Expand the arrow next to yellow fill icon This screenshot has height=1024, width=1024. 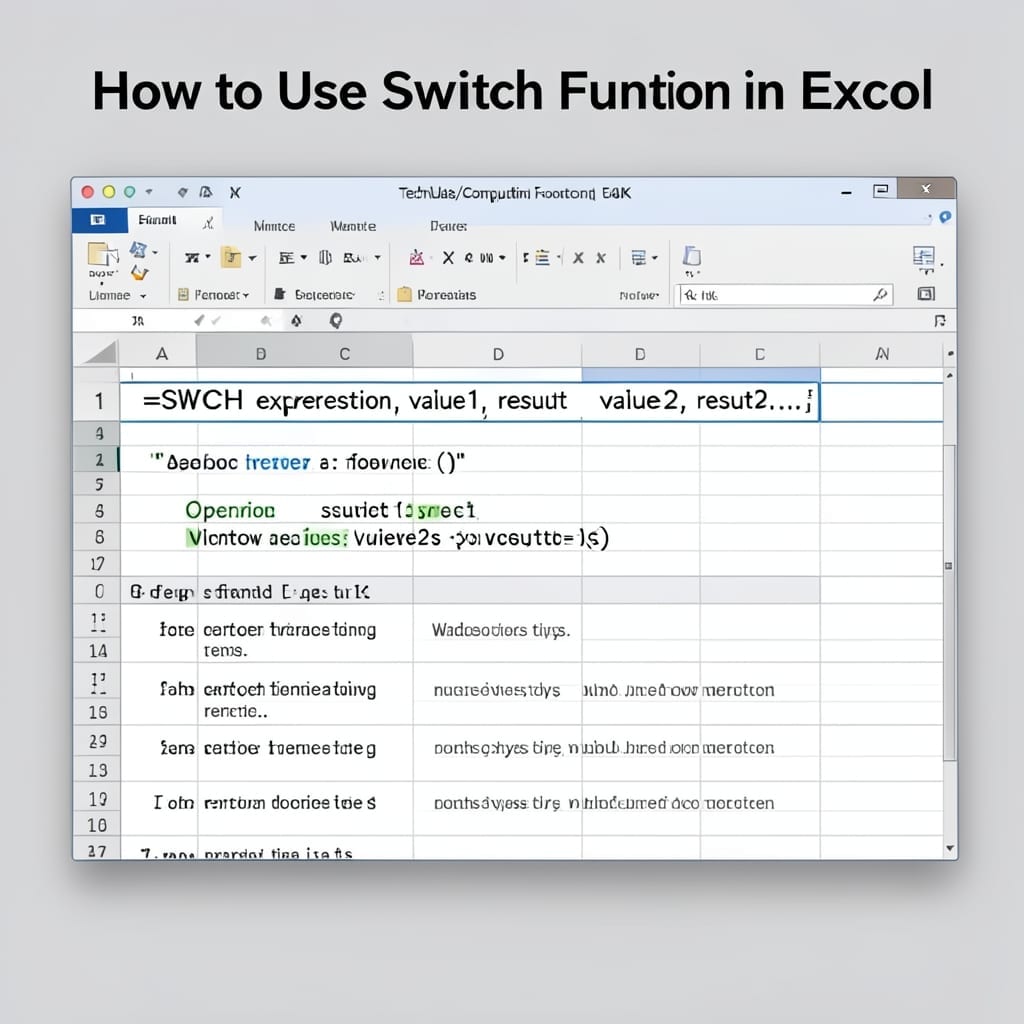(x=252, y=258)
